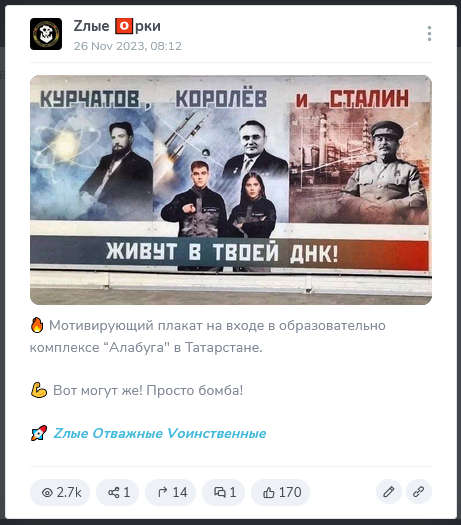Copy the post link via chain icon
Screen dimensions: 461x525
[x=418, y=492]
